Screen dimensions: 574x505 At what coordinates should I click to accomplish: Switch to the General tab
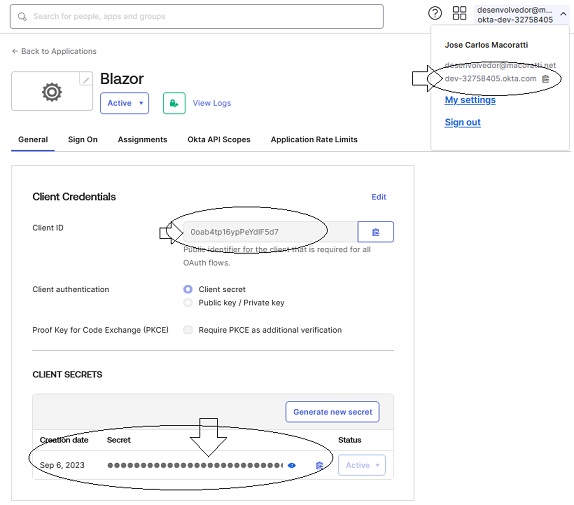pyautogui.click(x=33, y=139)
